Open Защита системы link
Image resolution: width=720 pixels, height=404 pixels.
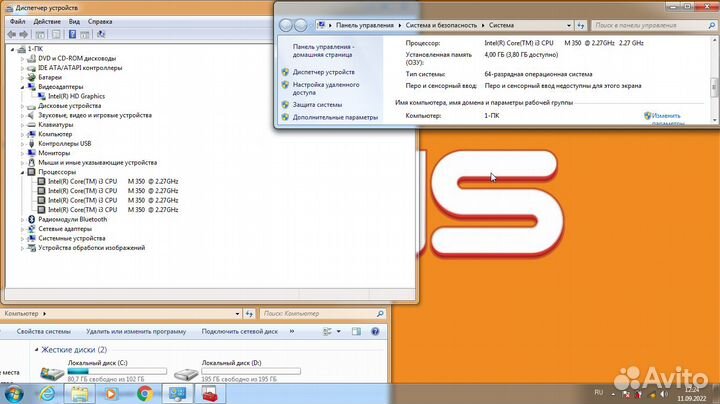pos(317,105)
